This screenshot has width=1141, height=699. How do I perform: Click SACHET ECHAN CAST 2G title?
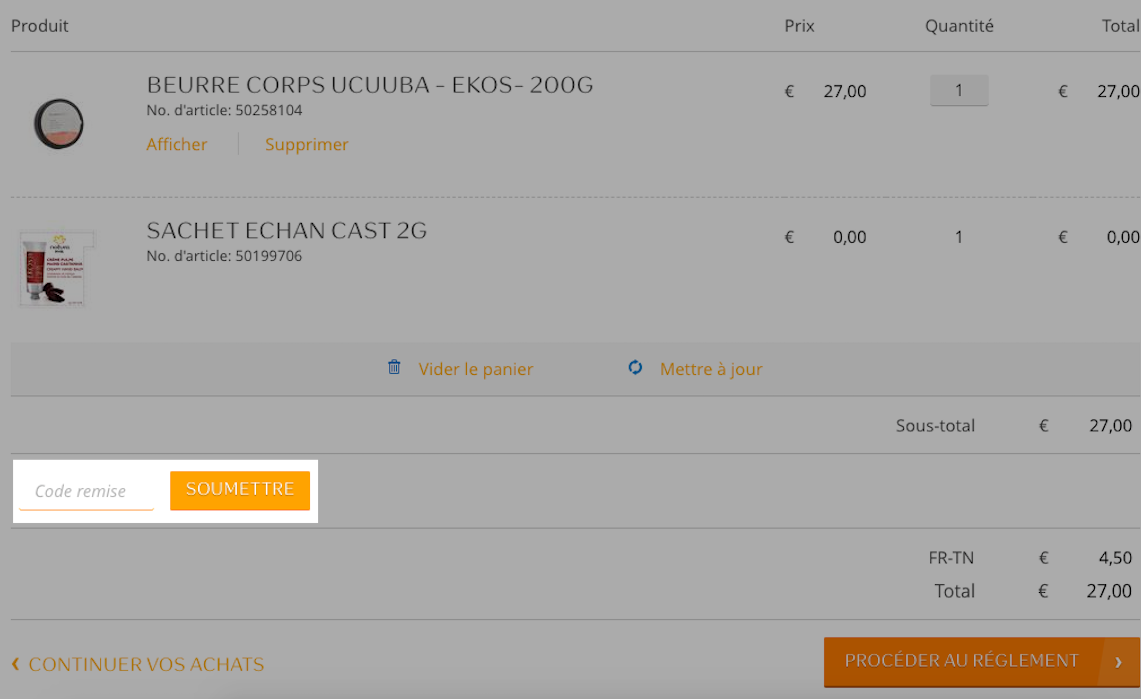(287, 231)
